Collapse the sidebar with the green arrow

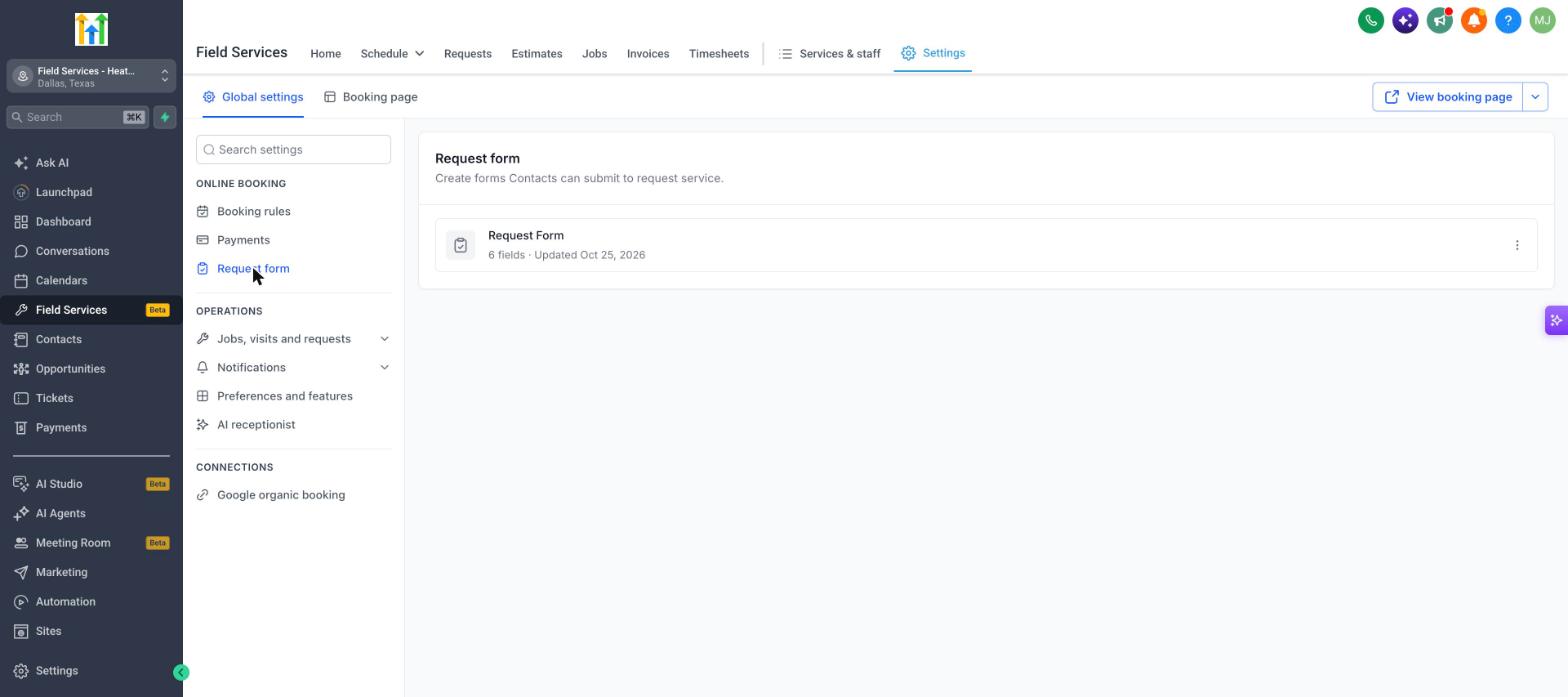coord(181,672)
